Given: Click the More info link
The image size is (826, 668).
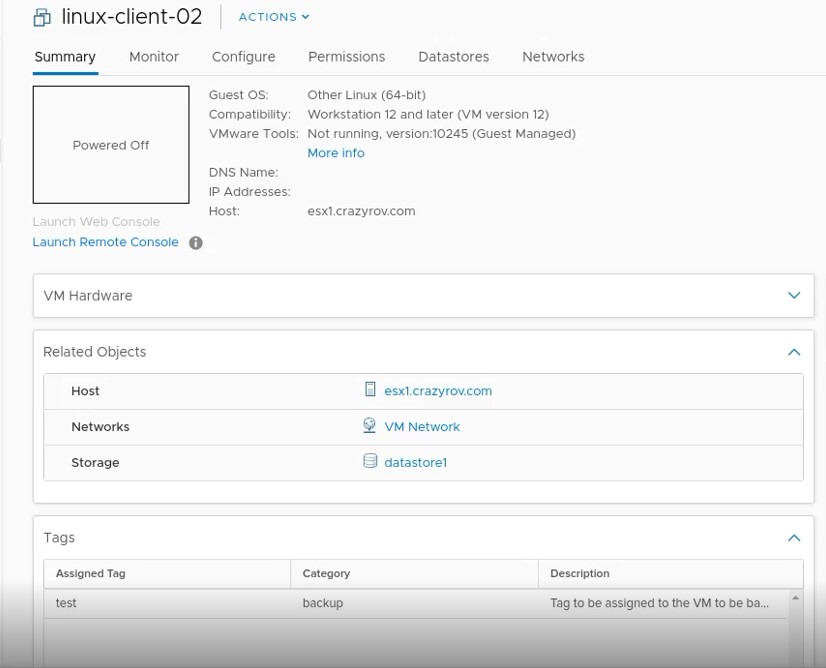Looking at the screenshot, I should click(x=336, y=153).
